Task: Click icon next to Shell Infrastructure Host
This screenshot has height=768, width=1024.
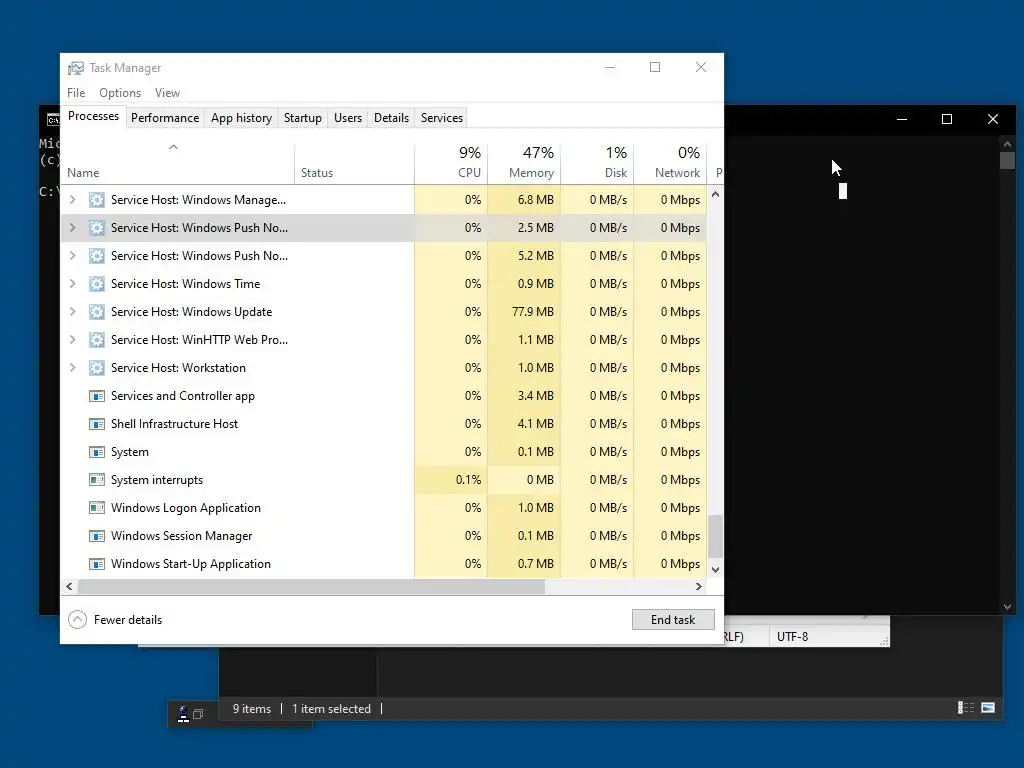Action: tap(97, 424)
